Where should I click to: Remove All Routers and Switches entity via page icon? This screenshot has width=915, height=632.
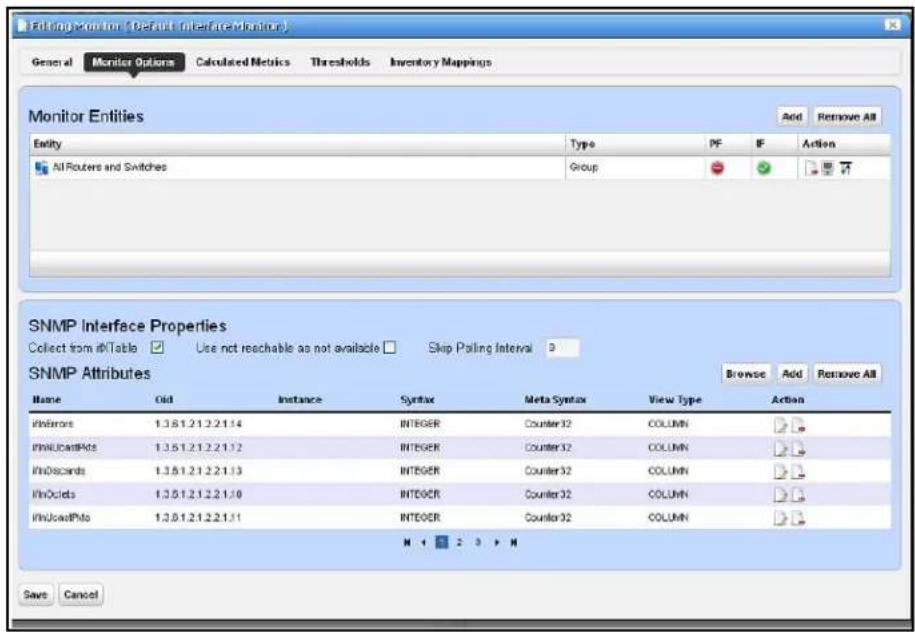[812, 168]
